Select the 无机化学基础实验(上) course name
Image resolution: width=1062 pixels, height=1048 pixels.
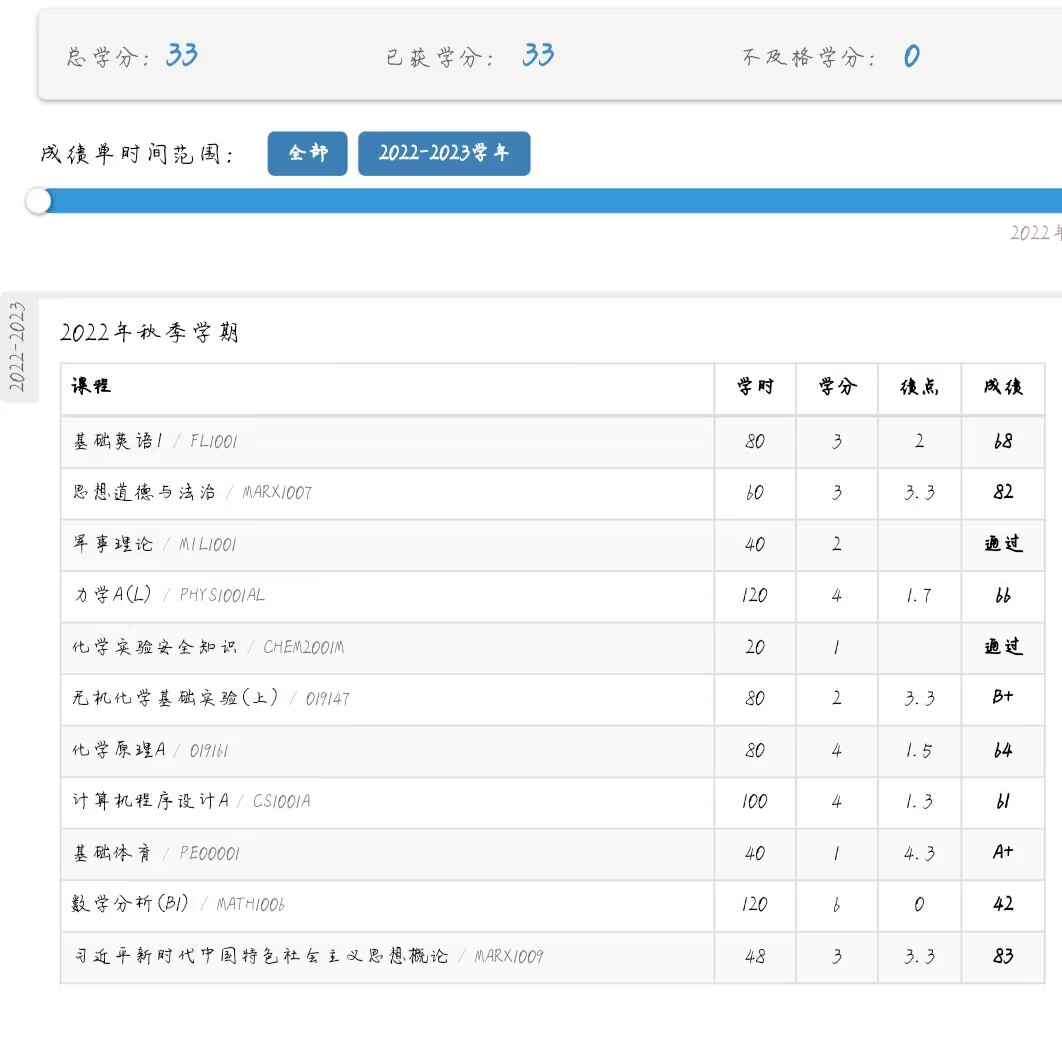pos(175,698)
